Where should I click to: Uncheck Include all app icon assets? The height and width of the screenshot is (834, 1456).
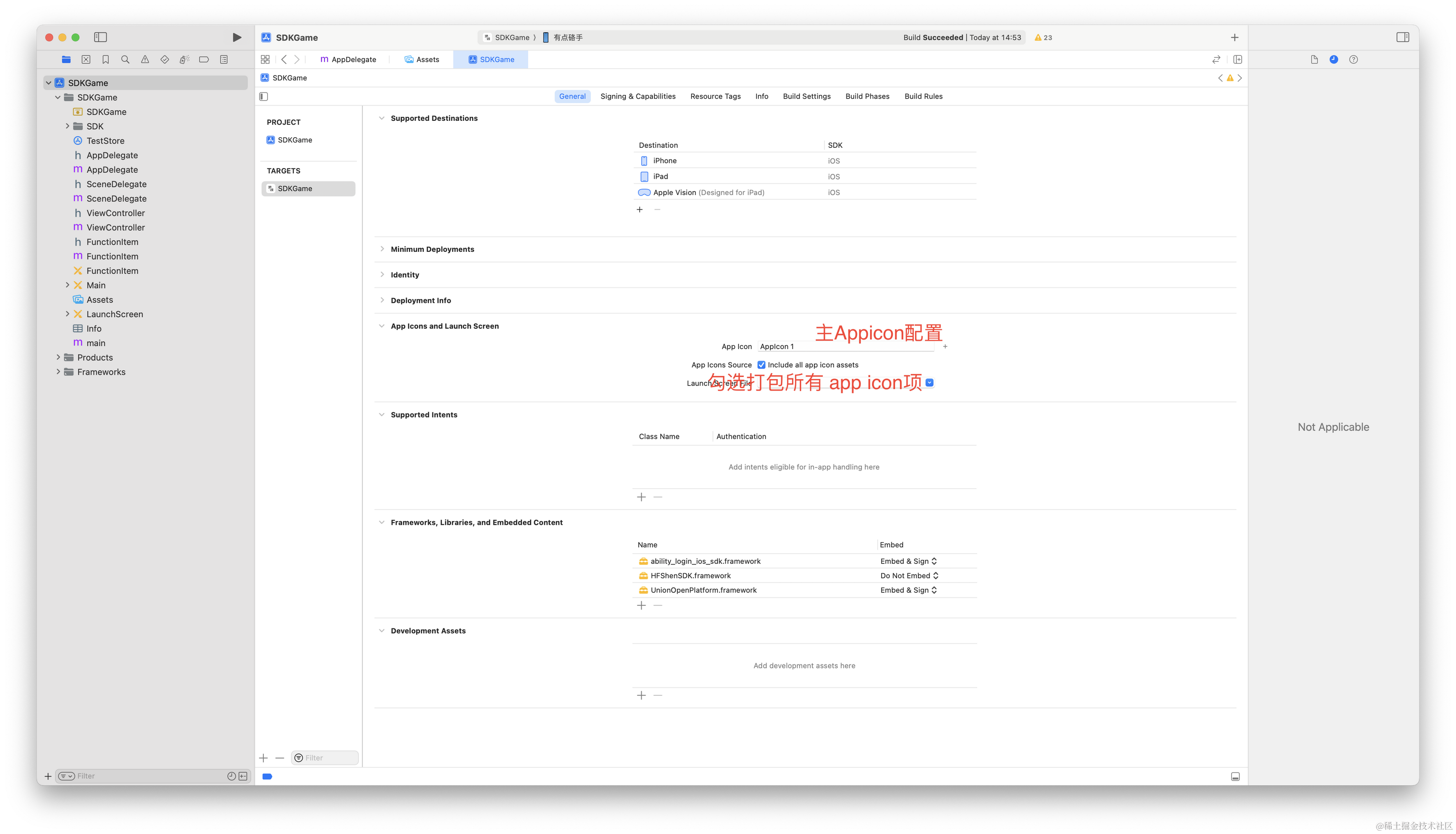[x=761, y=365]
